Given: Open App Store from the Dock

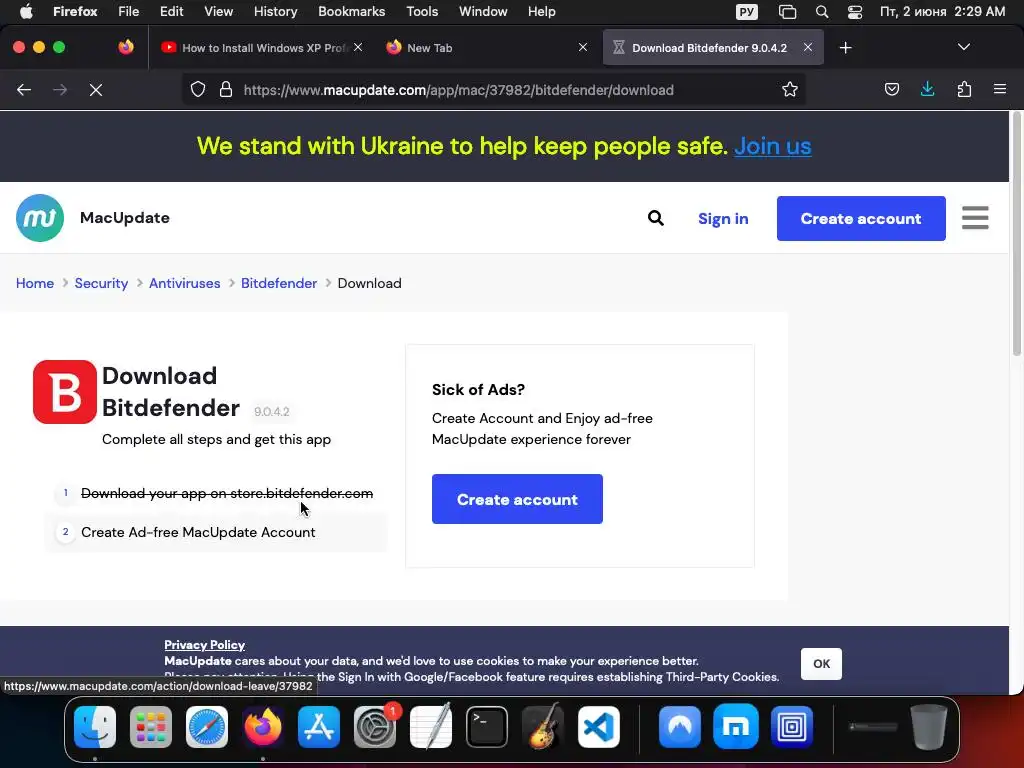Looking at the screenshot, I should point(319,726).
